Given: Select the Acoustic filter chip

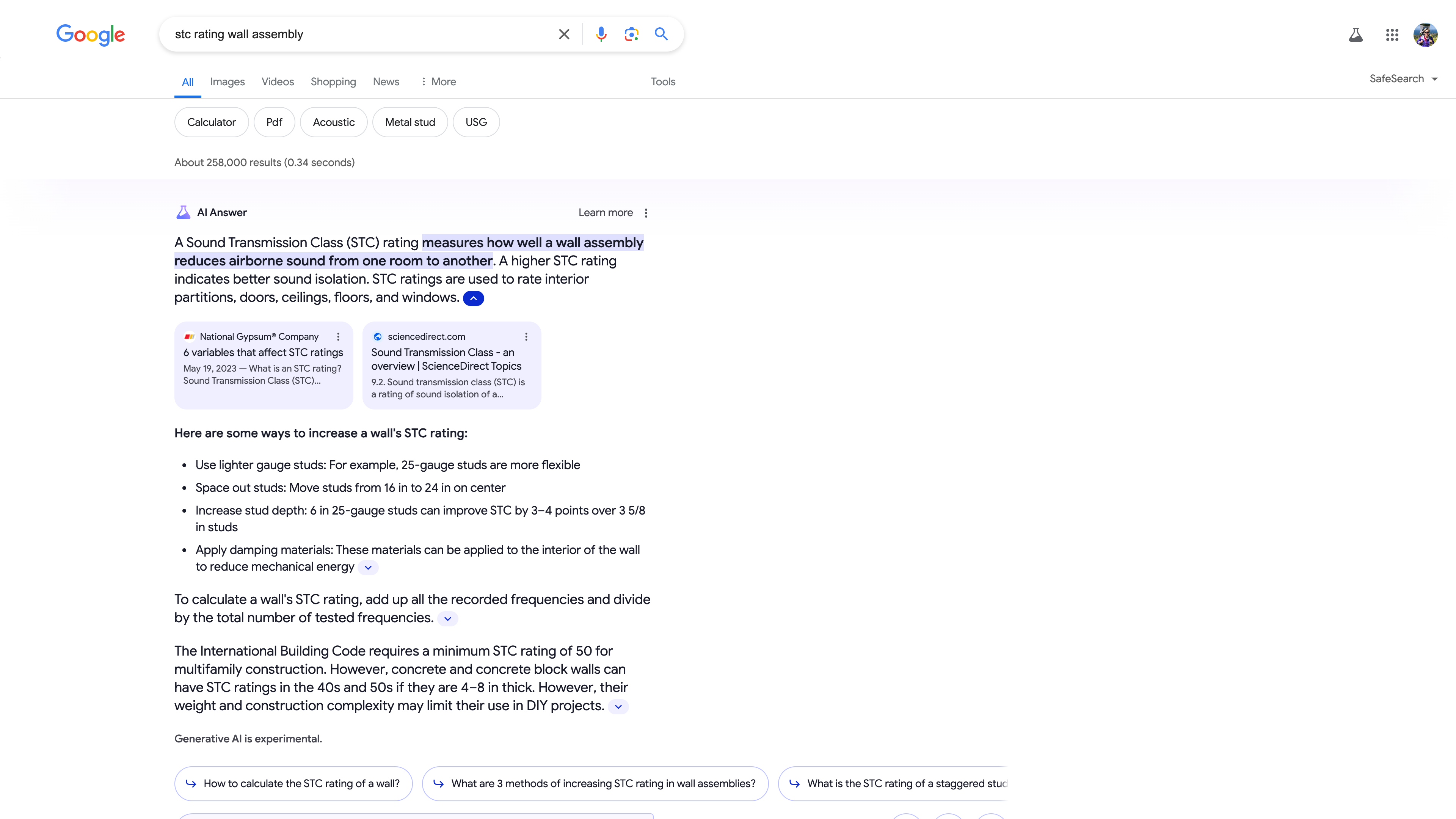Looking at the screenshot, I should 334,122.
